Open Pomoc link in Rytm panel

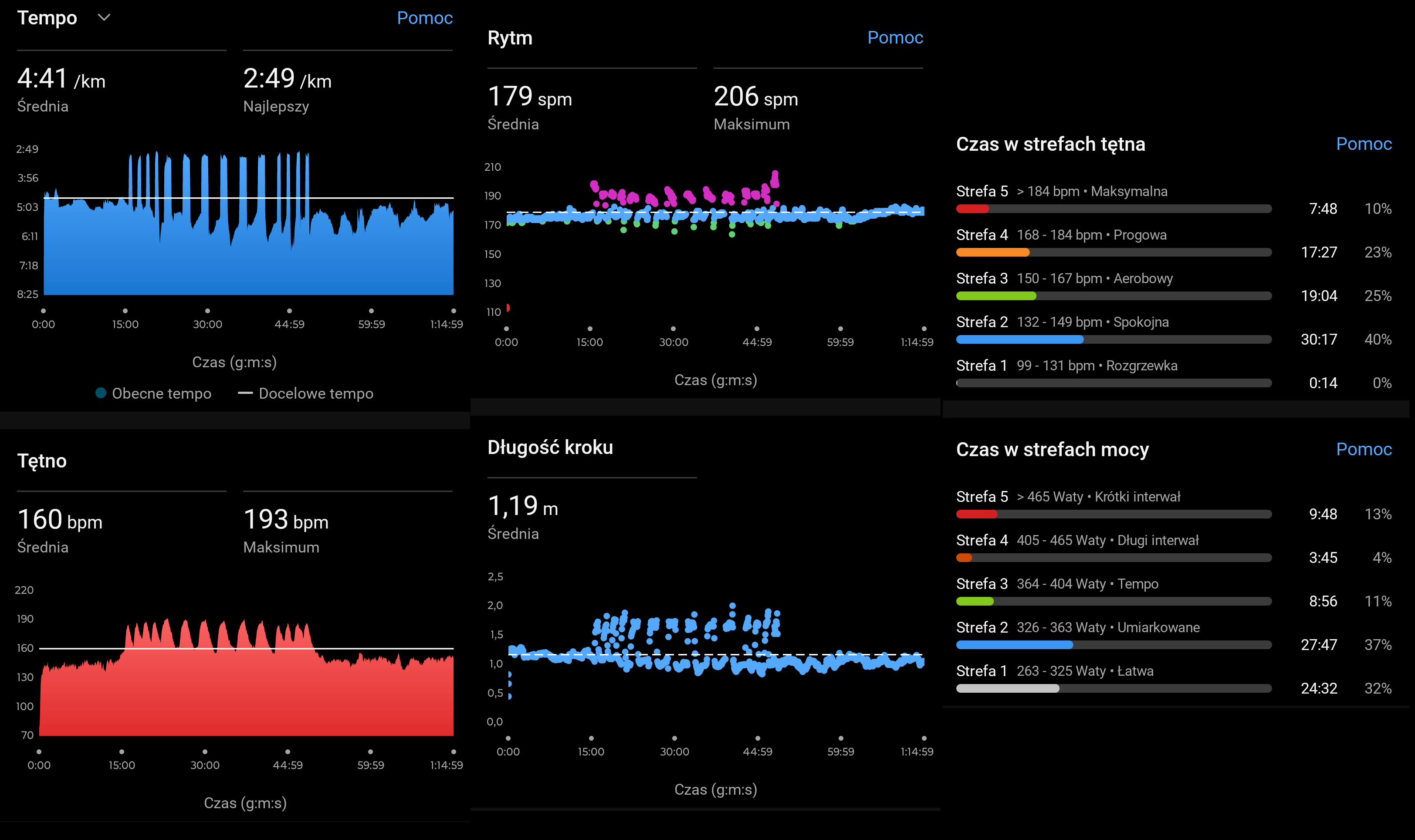895,37
